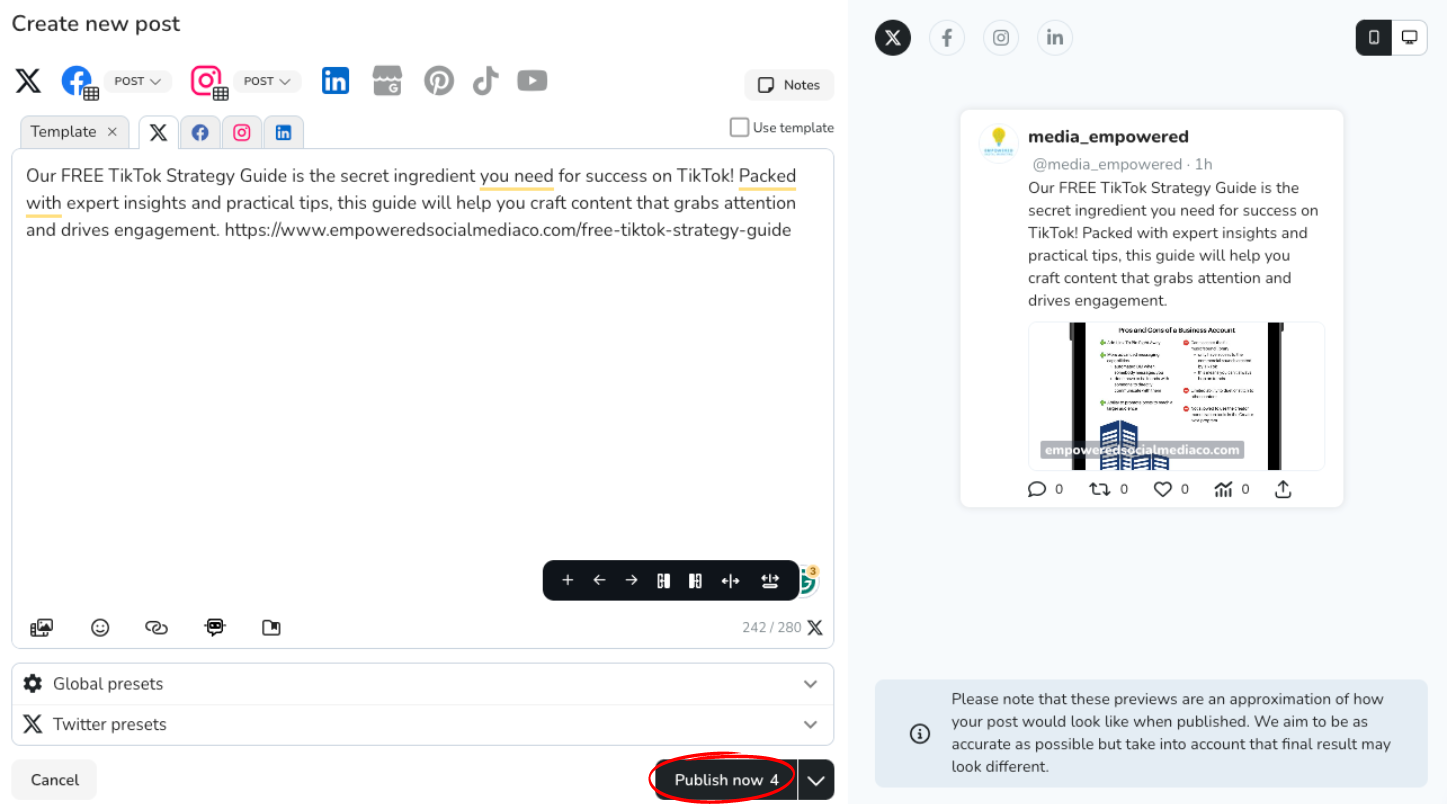Viewport: 1447px width, 804px height.
Task: Click the views chart icon in preview
Action: 1223,489
